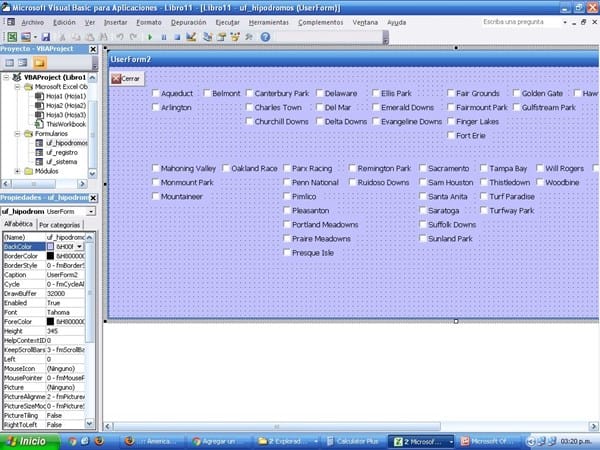
Task: Click the BackColor color swatch
Action: (51, 247)
